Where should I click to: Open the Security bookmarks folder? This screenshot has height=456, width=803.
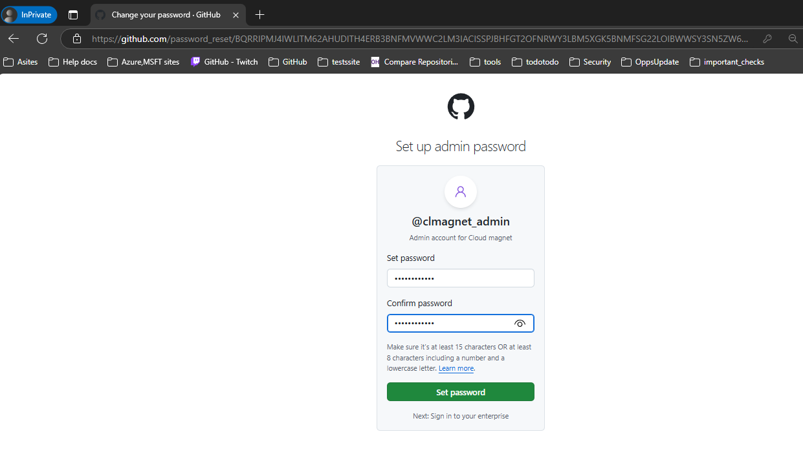[590, 62]
